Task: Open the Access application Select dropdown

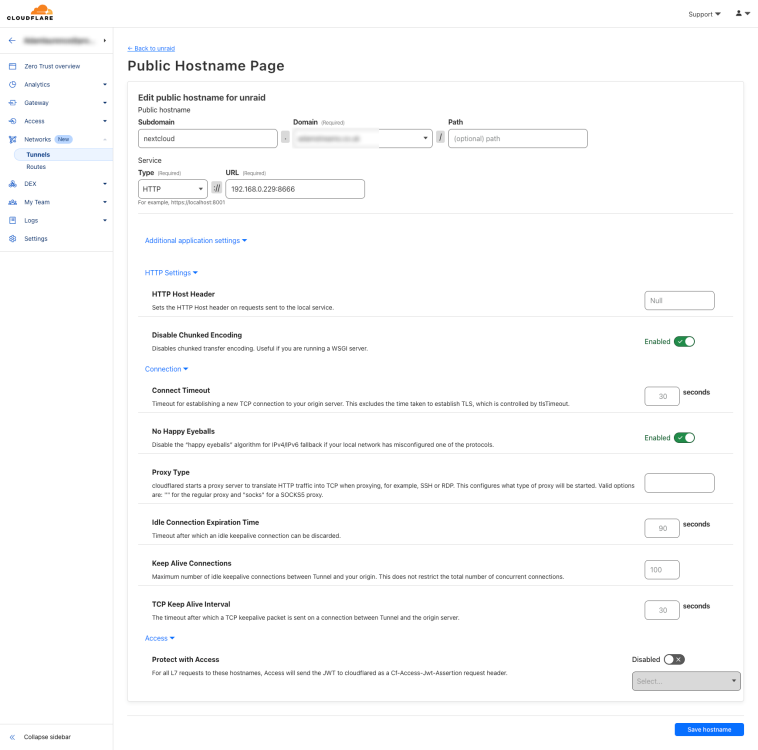Action: coord(686,681)
